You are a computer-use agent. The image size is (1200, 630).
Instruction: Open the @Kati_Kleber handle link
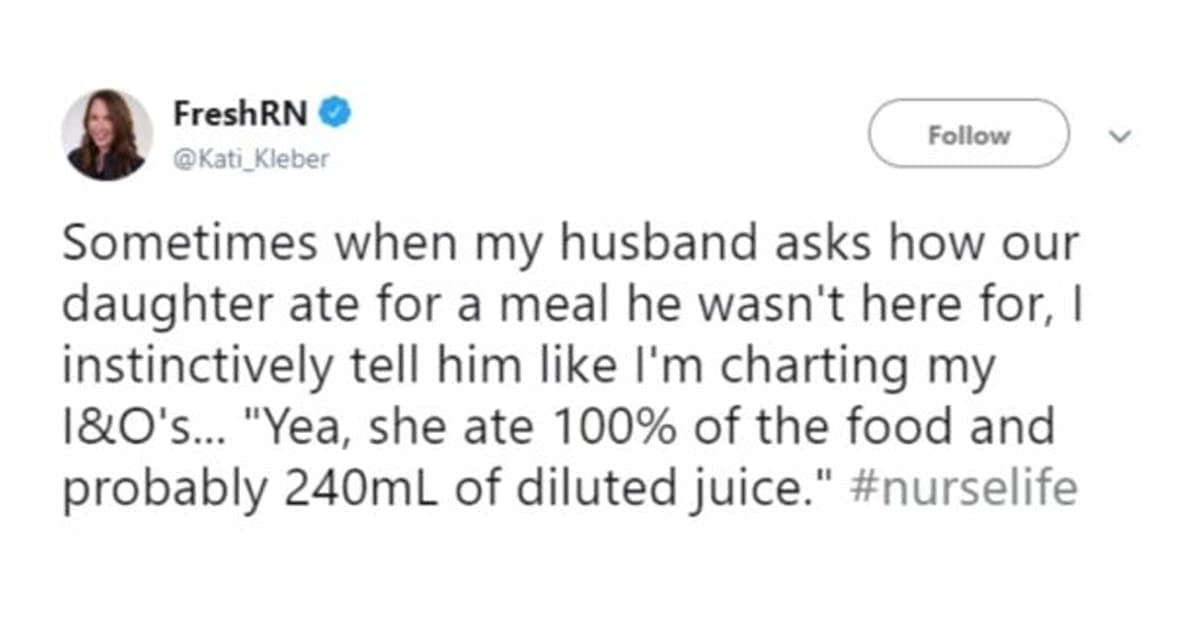[x=250, y=158]
